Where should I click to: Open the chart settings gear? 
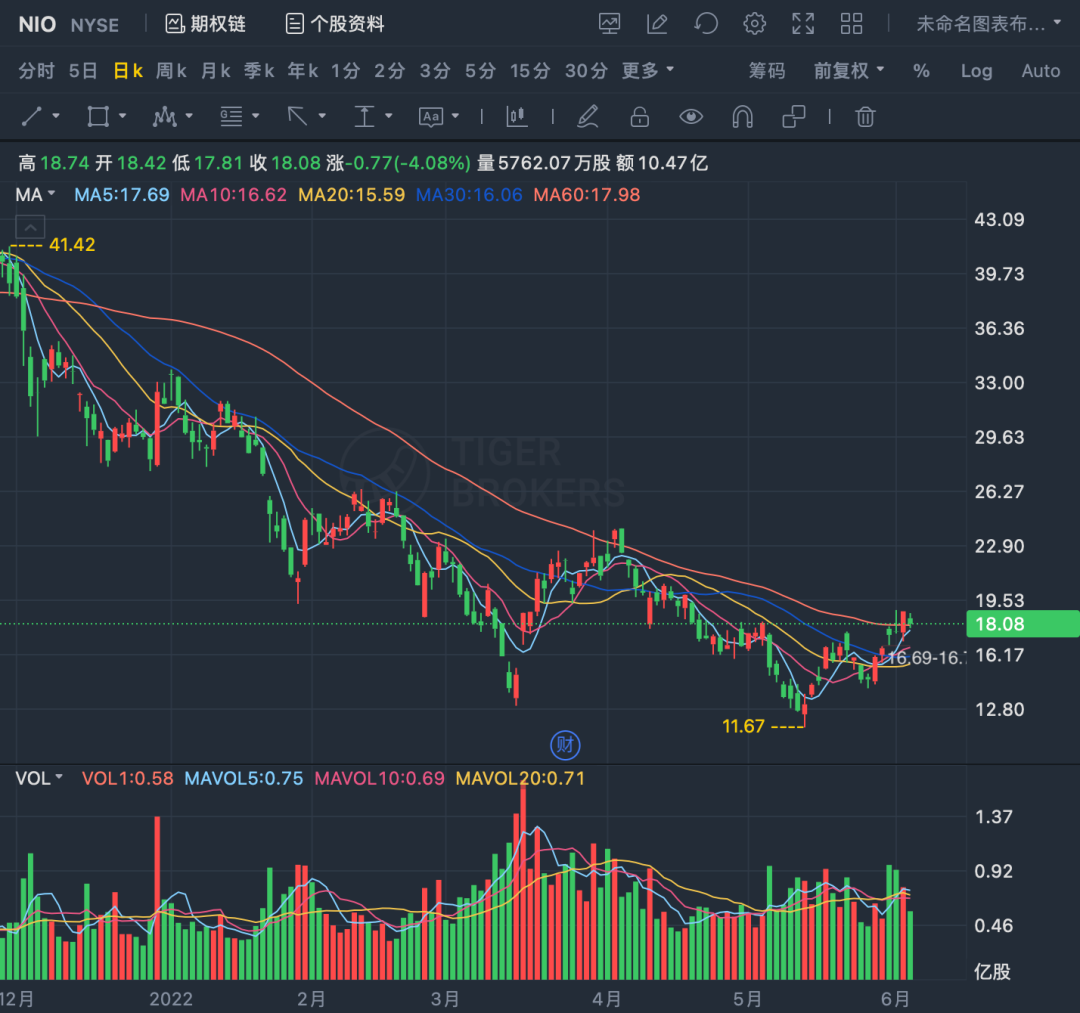pos(754,24)
